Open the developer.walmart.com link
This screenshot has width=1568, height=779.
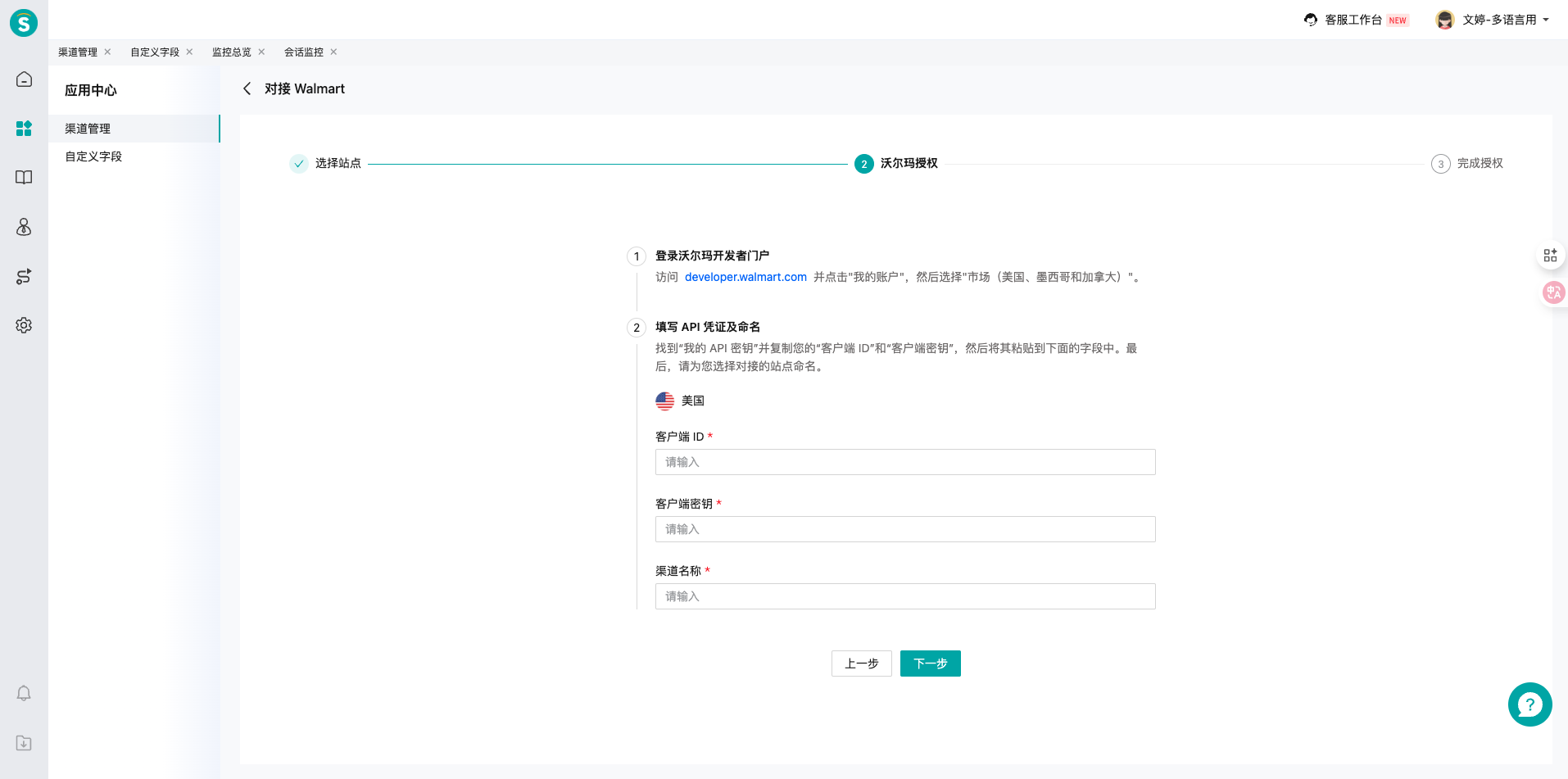[745, 277]
